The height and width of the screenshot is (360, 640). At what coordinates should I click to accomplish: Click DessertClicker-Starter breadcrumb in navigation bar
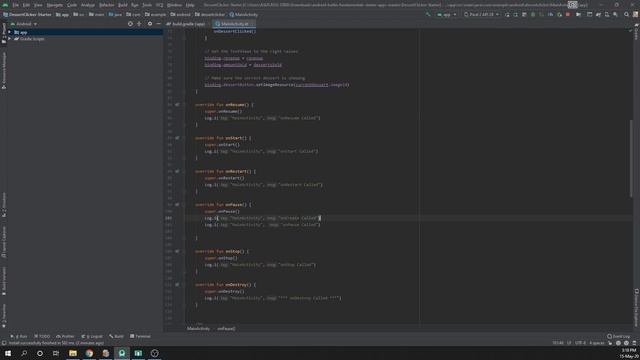point(27,14)
